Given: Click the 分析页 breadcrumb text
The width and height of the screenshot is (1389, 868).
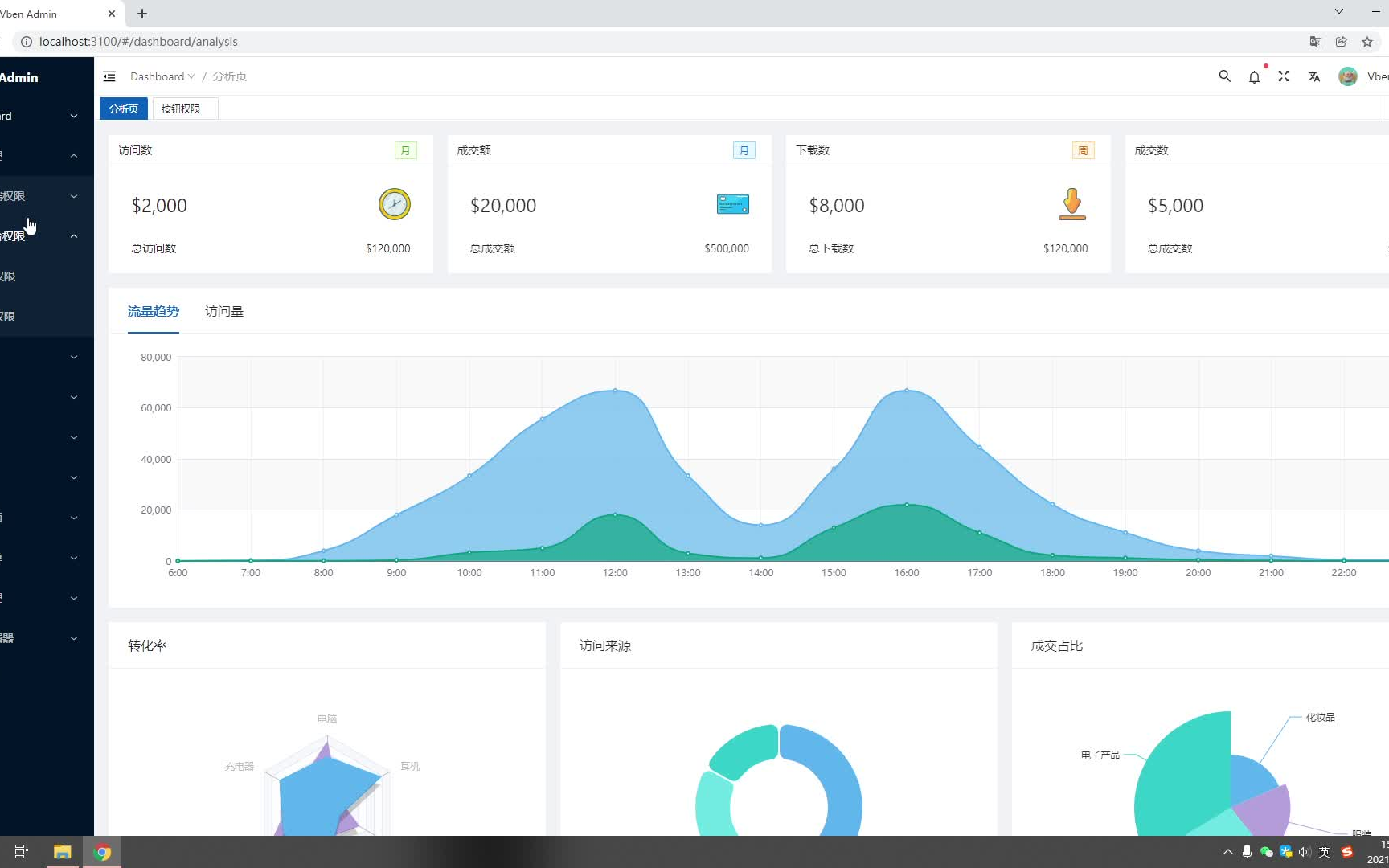Looking at the screenshot, I should coord(230,76).
